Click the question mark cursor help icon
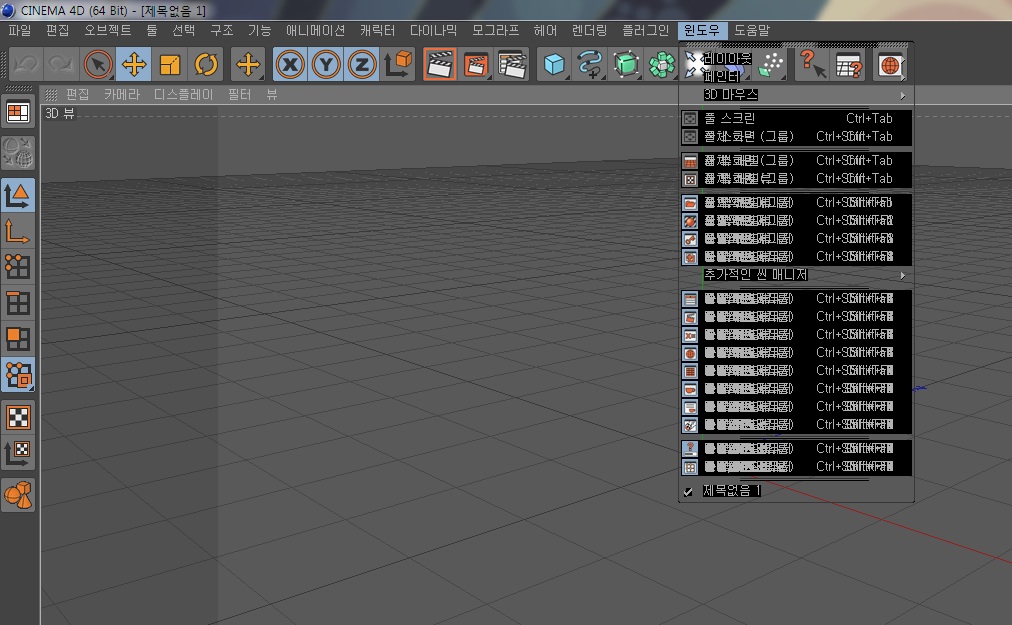Screen dimensions: 1012x625 pos(813,65)
